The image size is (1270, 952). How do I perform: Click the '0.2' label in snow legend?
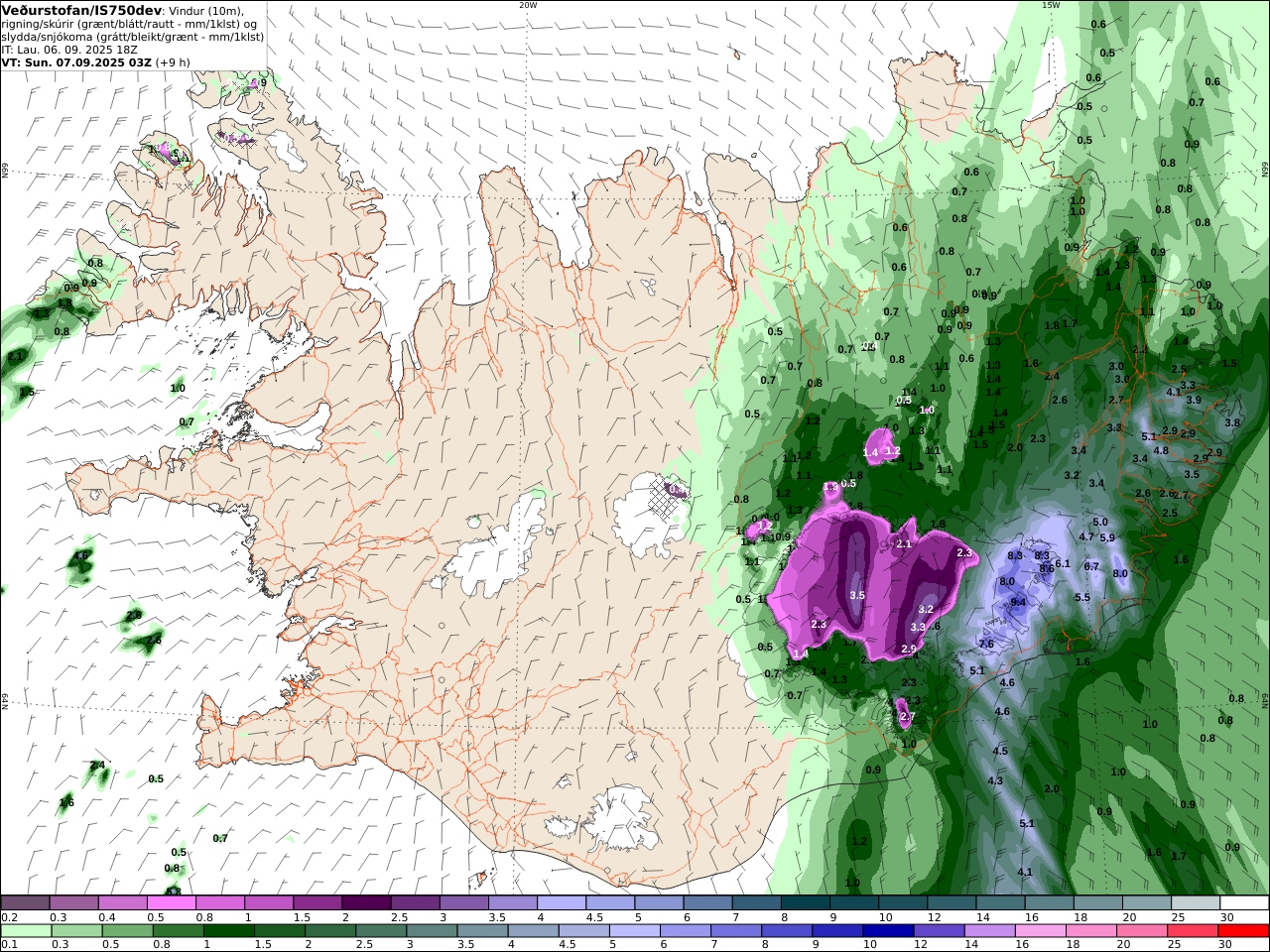pyautogui.click(x=9, y=917)
